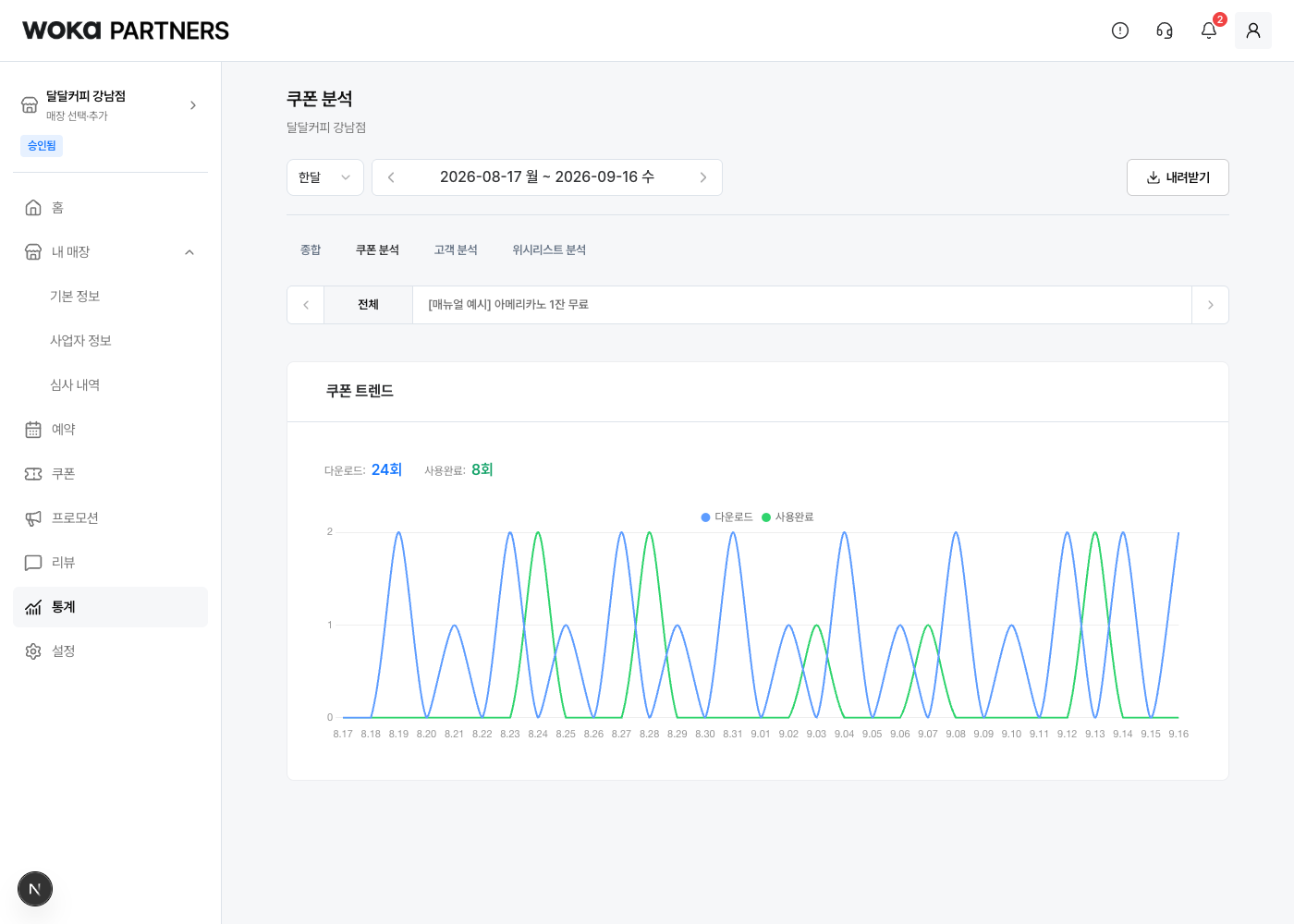Image resolution: width=1294 pixels, height=924 pixels.
Task: Toggle 다운로드 legend series in chart
Action: point(726,517)
